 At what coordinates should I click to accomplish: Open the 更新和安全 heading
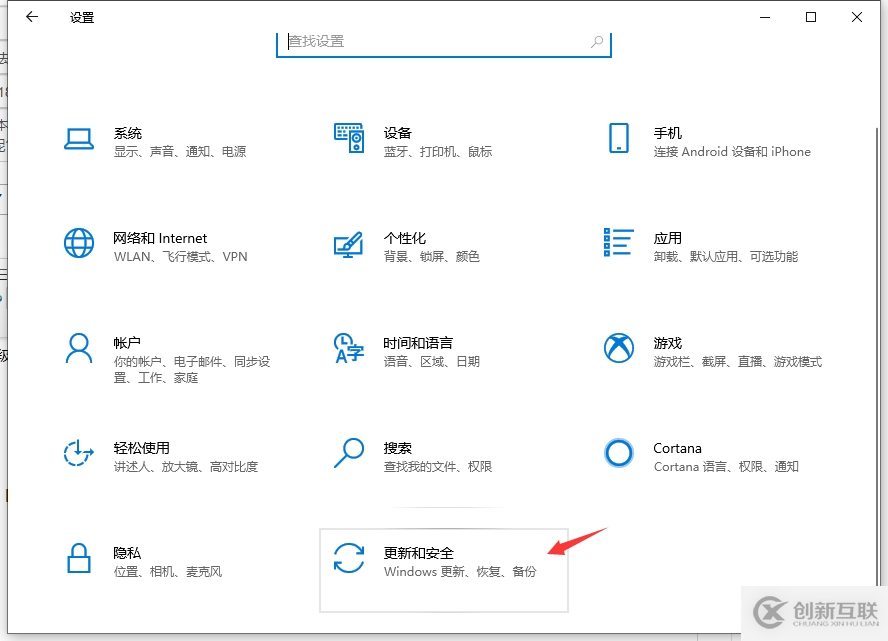[x=419, y=553]
